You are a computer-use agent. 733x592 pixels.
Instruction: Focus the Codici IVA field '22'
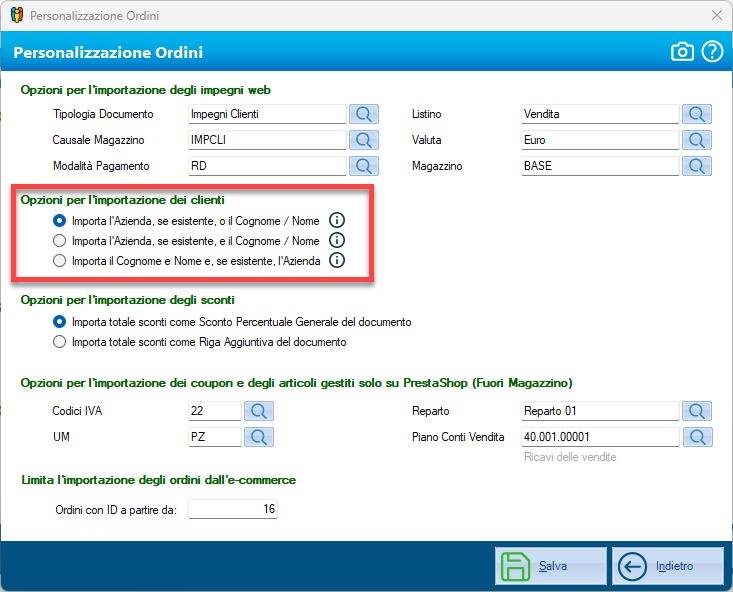215,411
